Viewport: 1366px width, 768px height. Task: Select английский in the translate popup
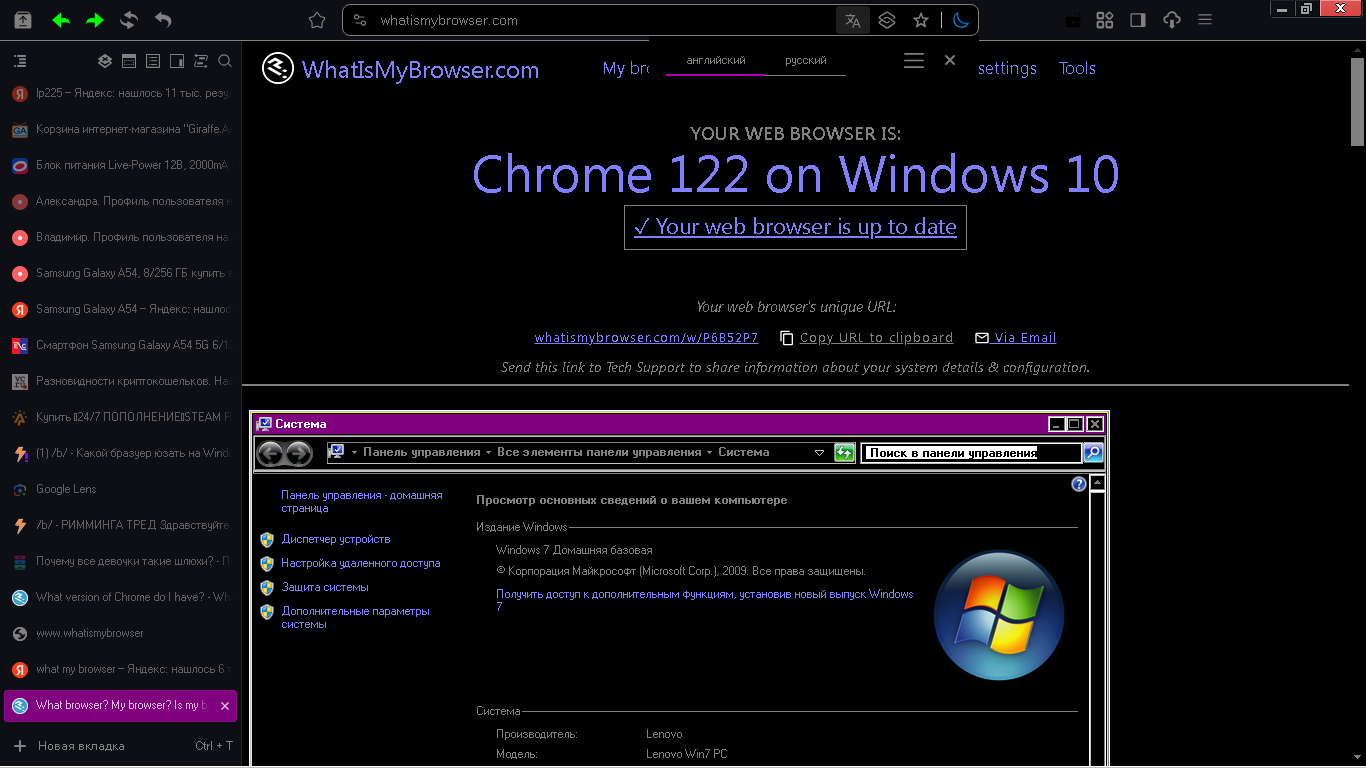[716, 60]
